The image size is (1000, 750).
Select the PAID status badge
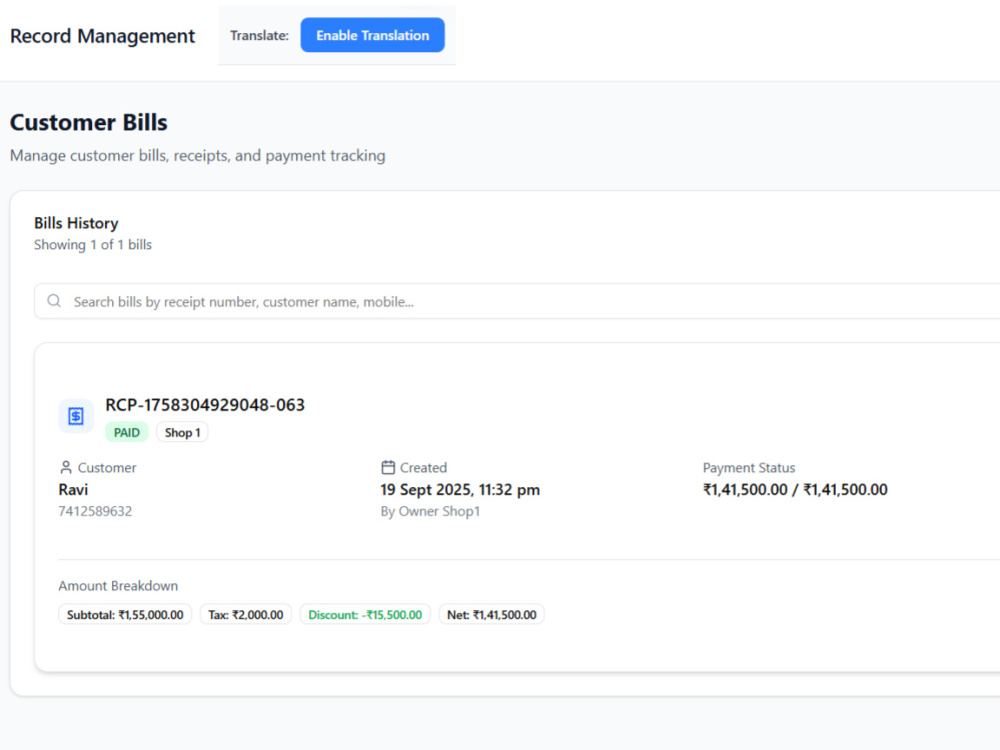point(126,432)
